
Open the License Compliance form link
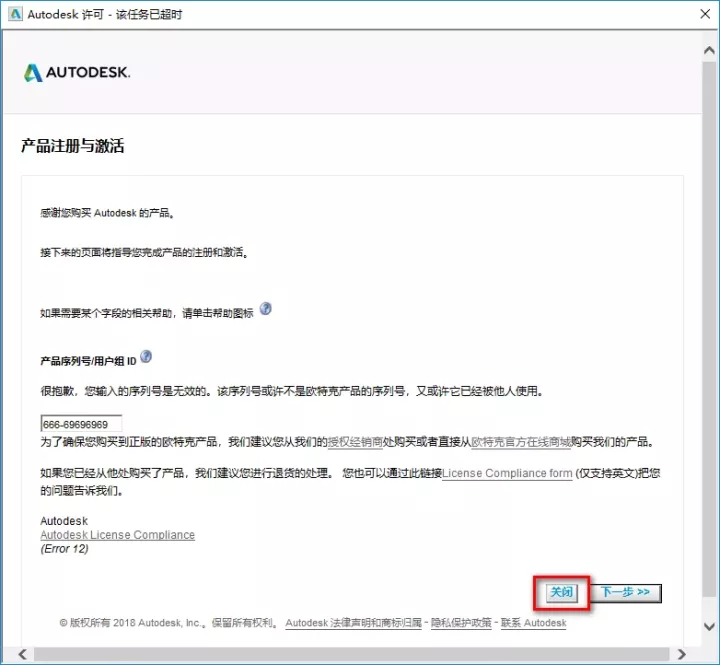pyautogui.click(x=507, y=473)
